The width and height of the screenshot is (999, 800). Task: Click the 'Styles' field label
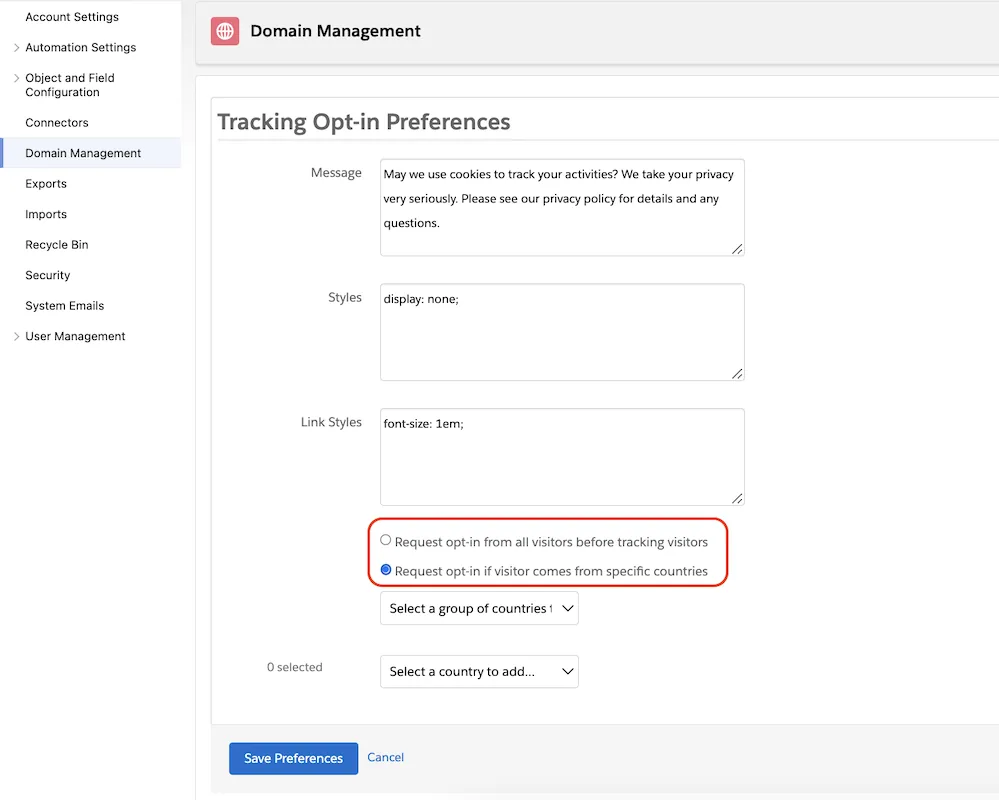[345, 298]
